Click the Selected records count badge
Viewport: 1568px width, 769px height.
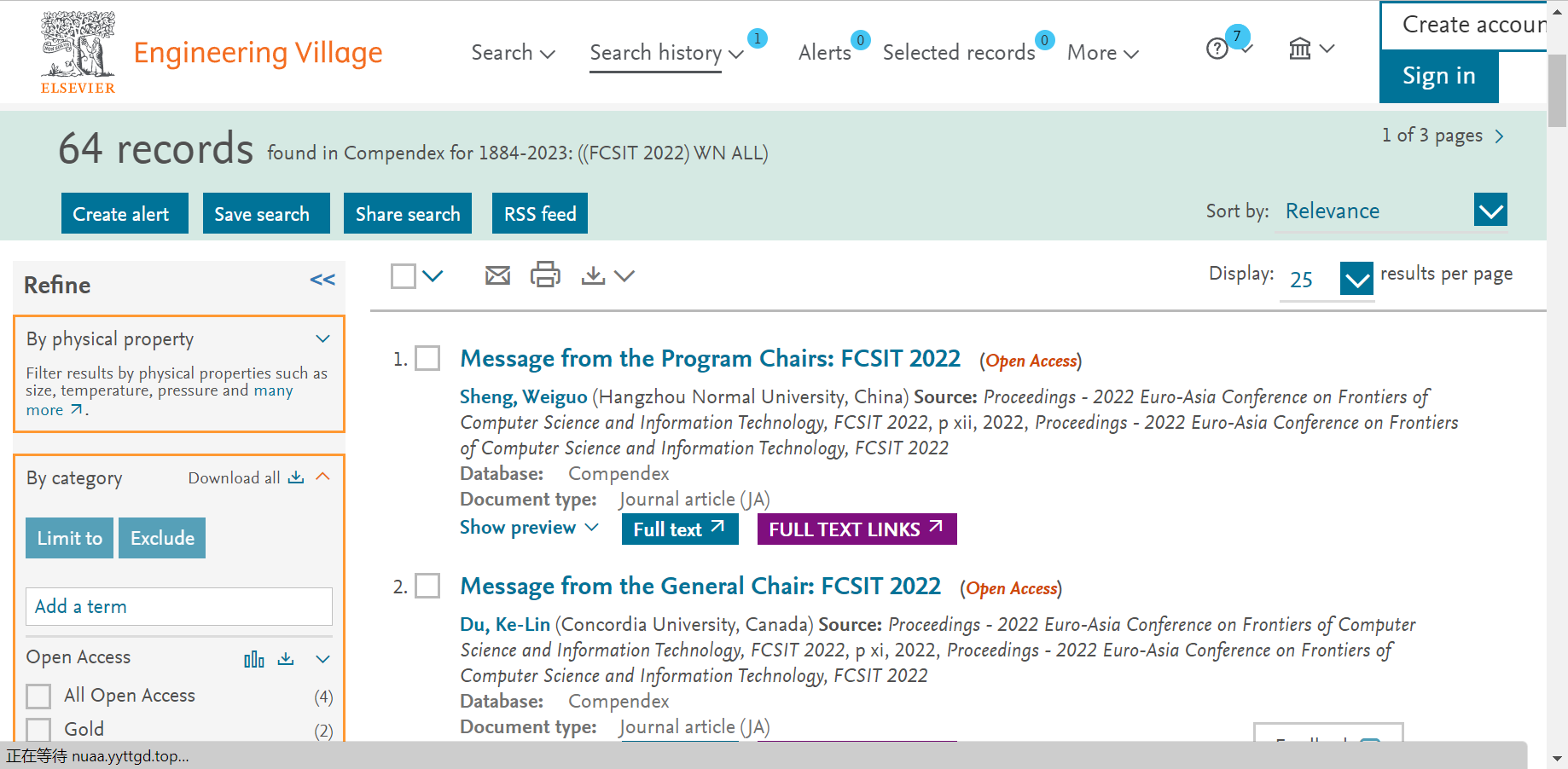(x=1044, y=40)
